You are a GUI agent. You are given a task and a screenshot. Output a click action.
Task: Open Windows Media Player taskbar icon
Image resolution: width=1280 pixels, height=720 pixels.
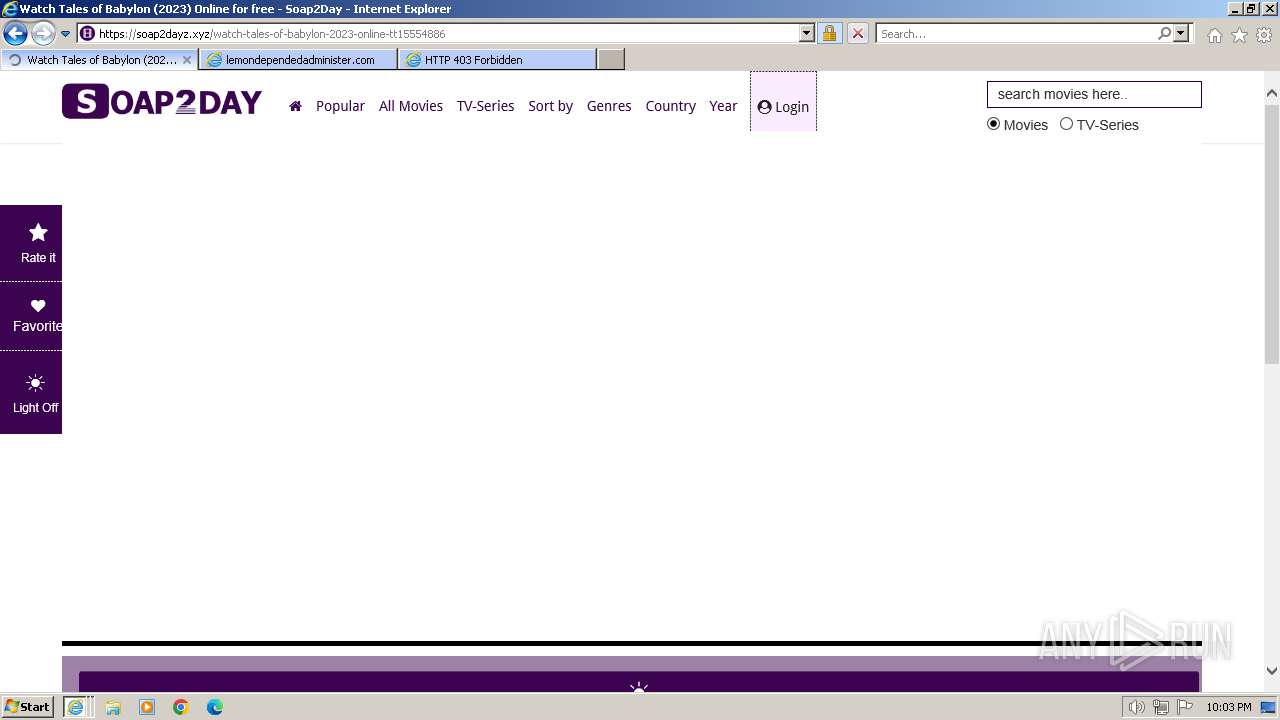147,707
